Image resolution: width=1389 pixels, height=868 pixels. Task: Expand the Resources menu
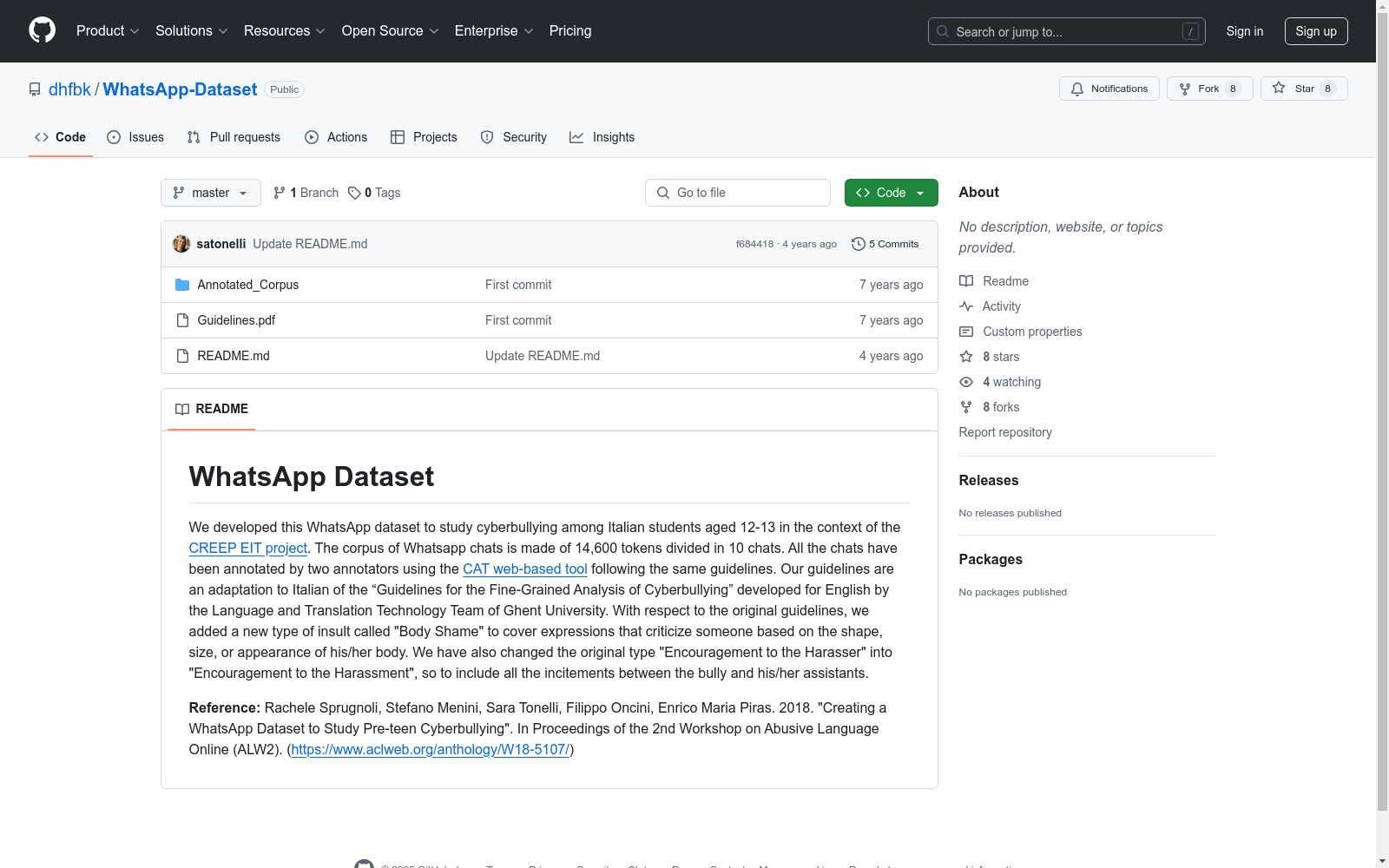point(284,31)
